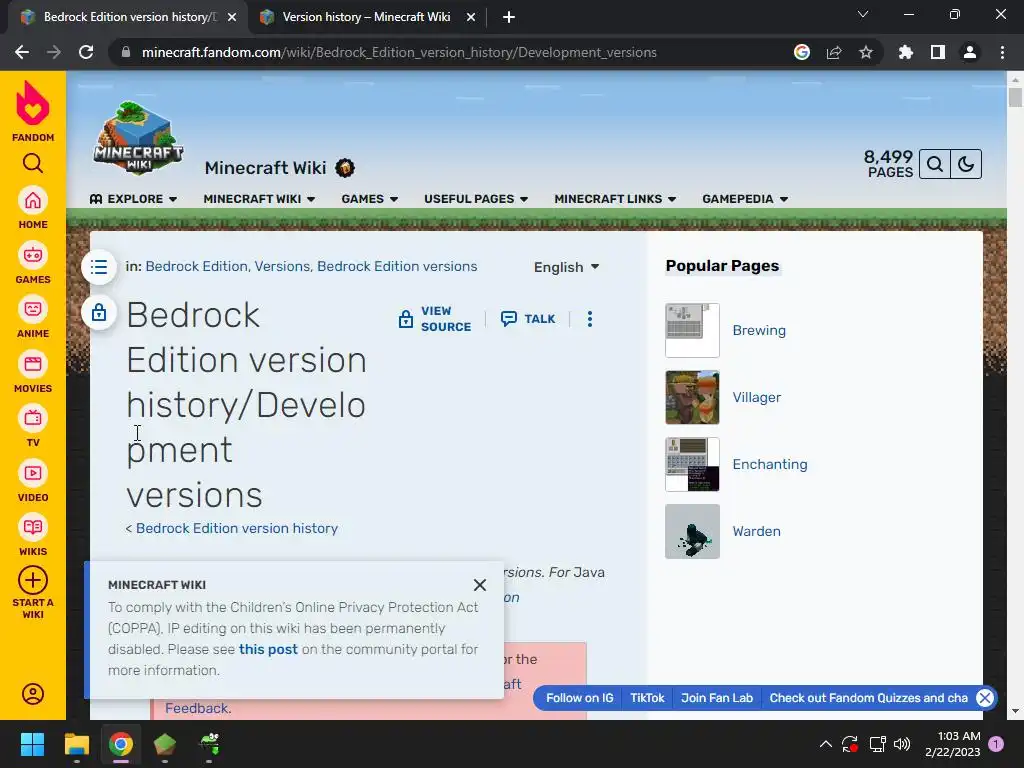Open the Versions category link
The width and height of the screenshot is (1024, 768).
point(282,266)
